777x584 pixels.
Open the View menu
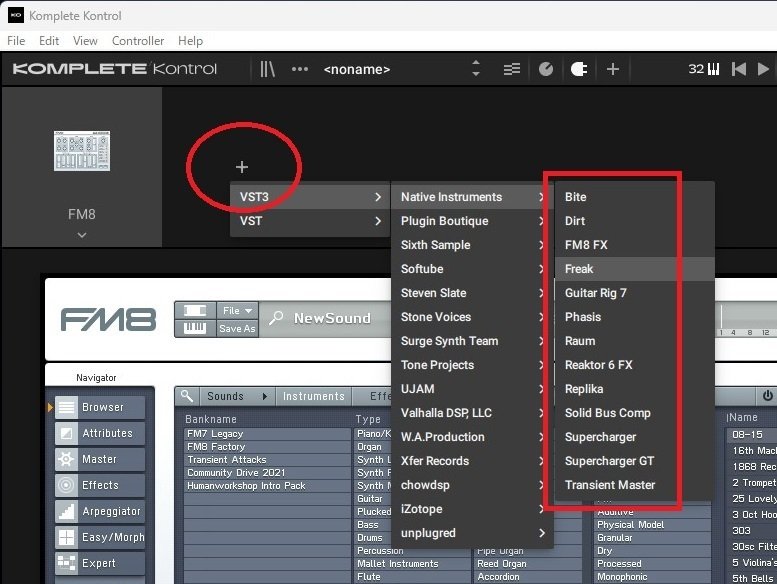click(85, 41)
